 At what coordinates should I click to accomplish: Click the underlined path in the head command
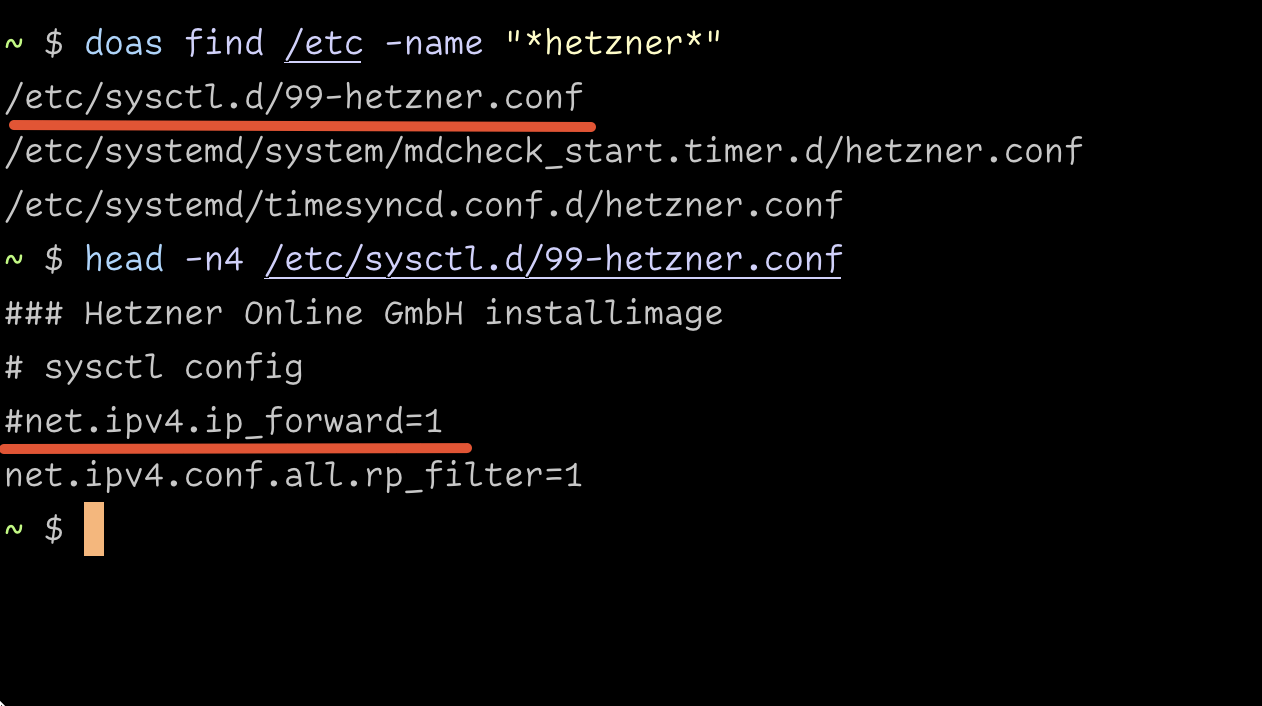pos(553,259)
